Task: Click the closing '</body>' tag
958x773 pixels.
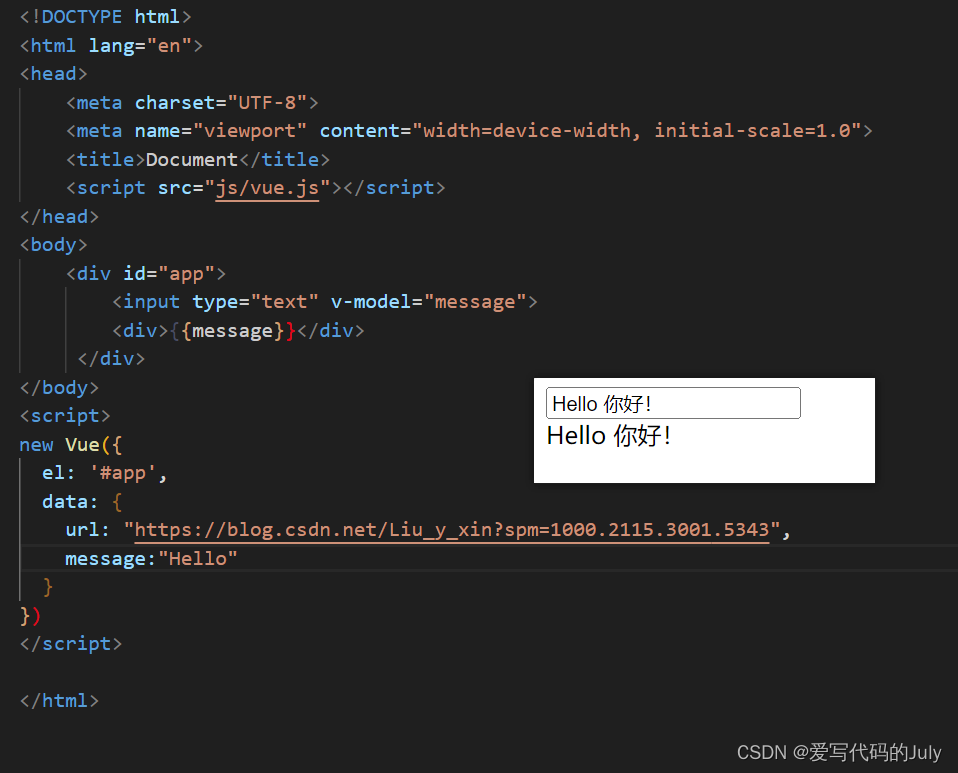Action: point(59,388)
